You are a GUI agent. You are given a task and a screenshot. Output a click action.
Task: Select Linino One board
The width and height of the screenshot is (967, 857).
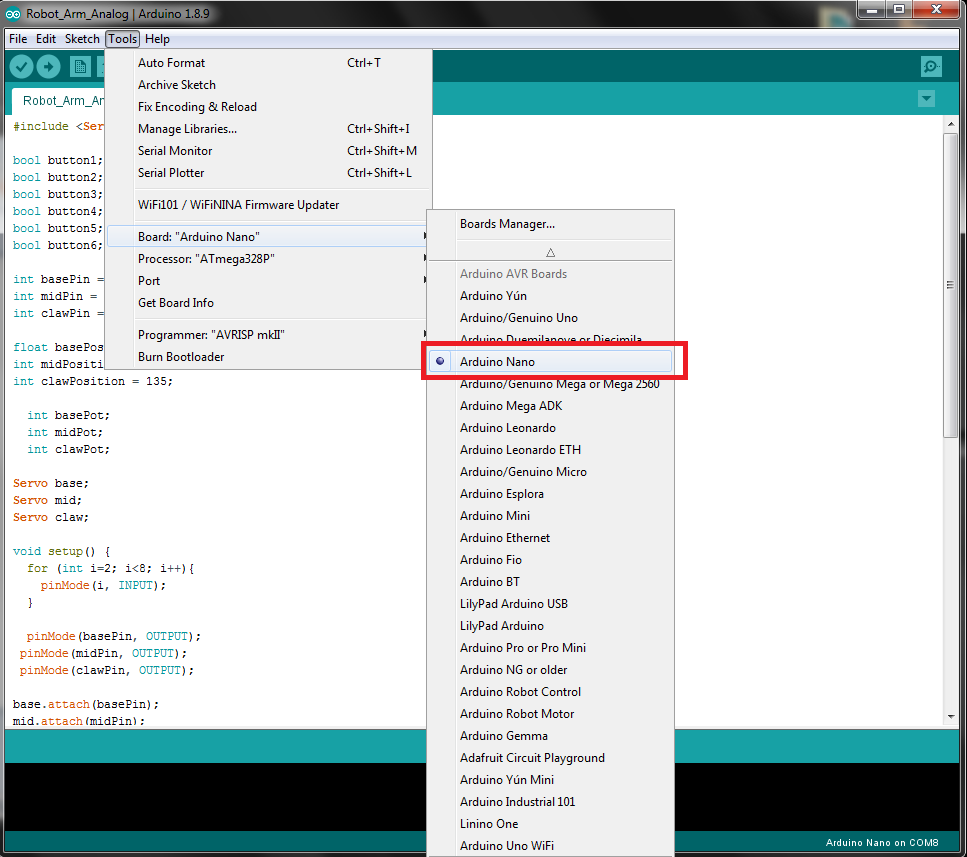(x=550, y=824)
